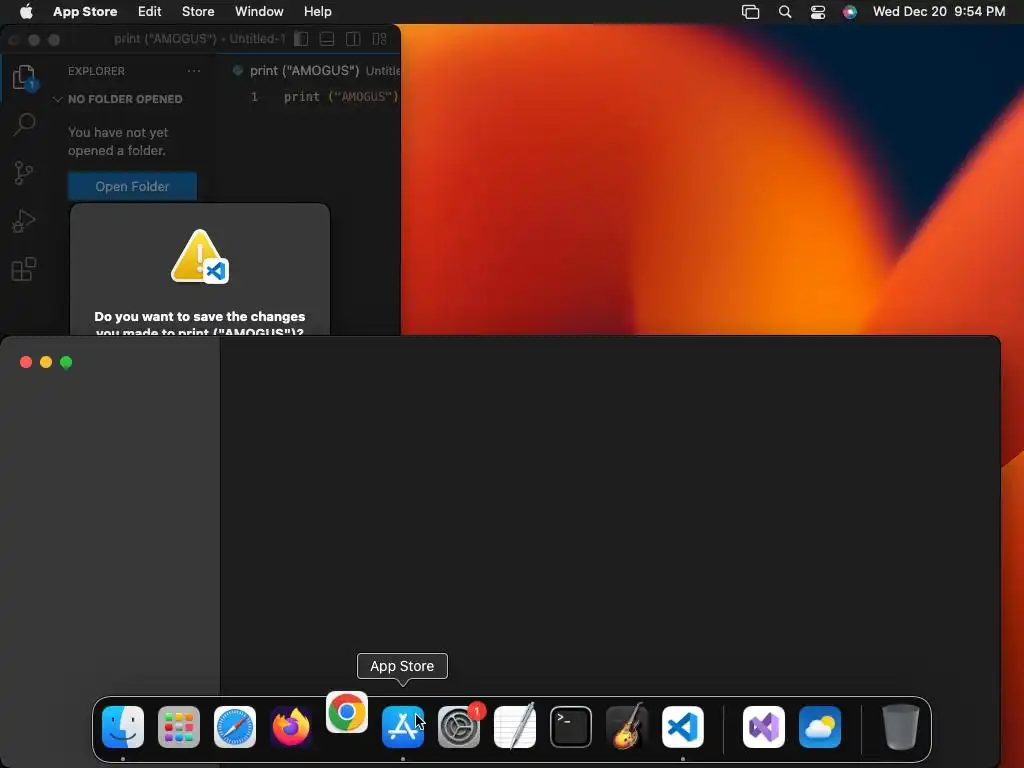Open Customize Layout icon in VS Code title bar

[379, 39]
